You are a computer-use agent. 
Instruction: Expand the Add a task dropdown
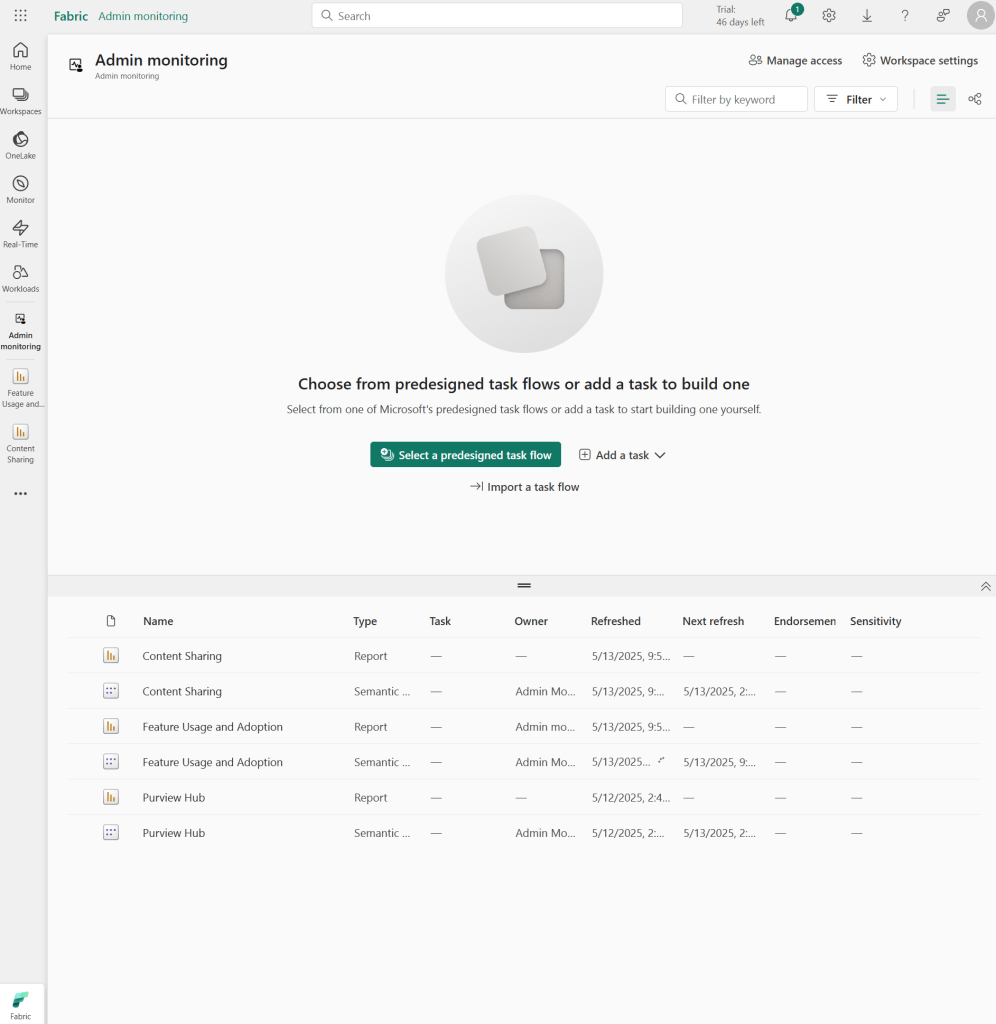pos(622,455)
